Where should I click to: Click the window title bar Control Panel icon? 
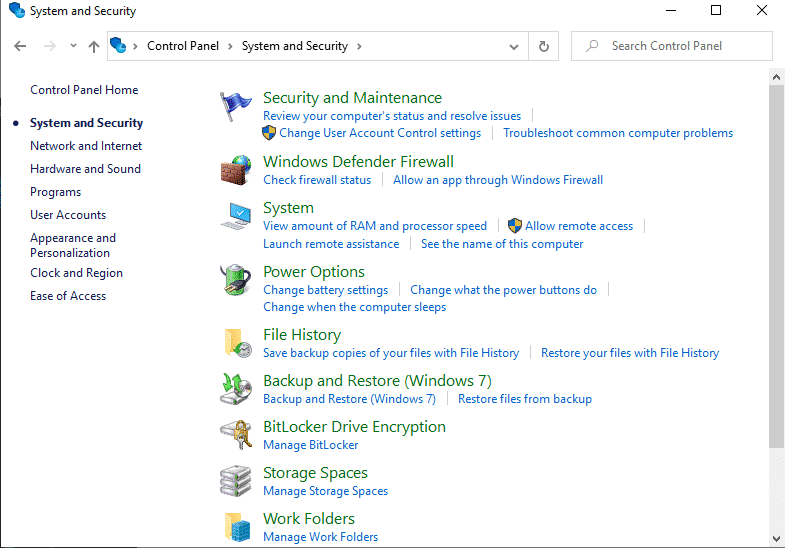click(x=17, y=10)
